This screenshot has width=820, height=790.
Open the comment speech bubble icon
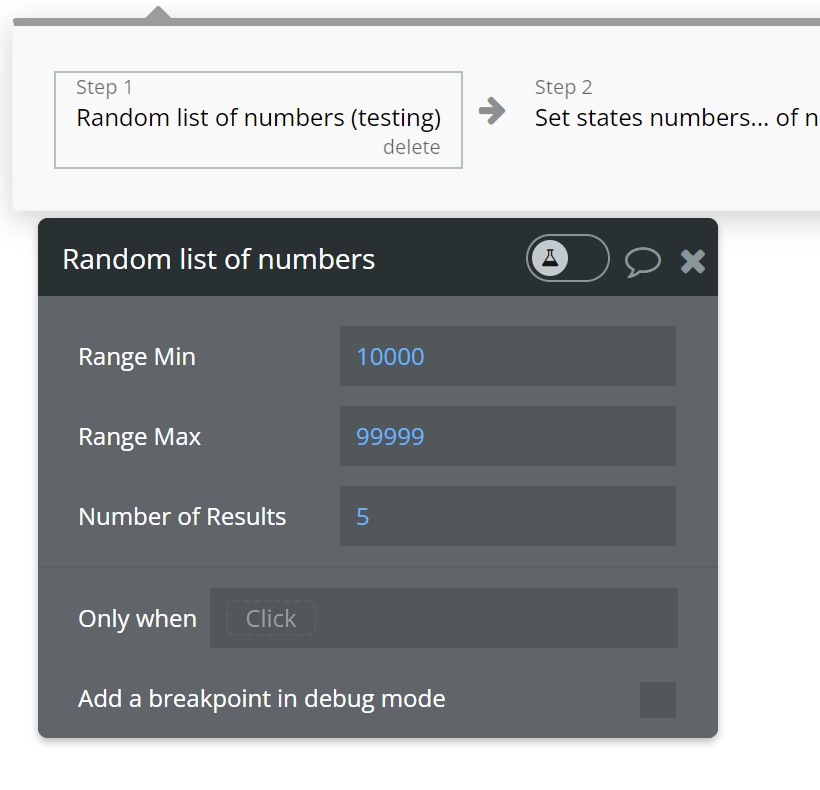pos(643,261)
